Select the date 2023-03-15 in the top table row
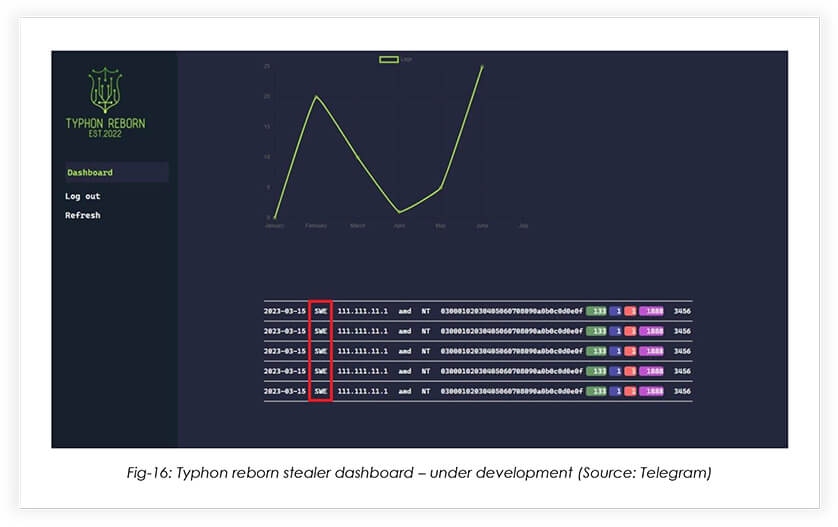838x527 pixels. click(x=285, y=311)
